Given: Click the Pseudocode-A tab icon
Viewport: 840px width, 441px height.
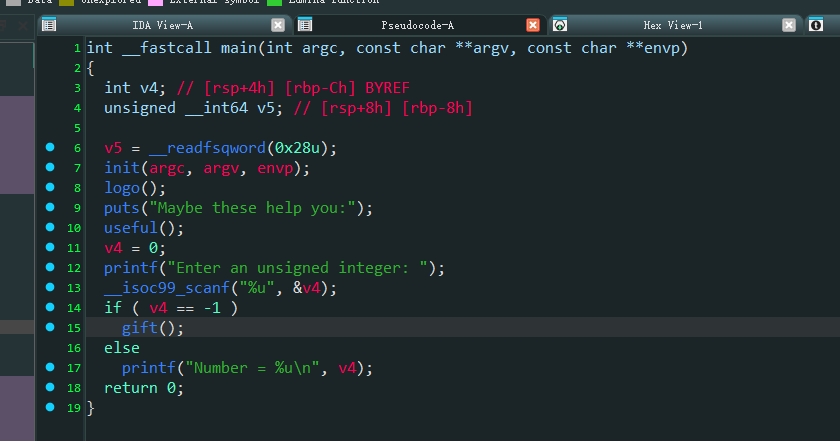Looking at the screenshot, I should coord(305,25).
